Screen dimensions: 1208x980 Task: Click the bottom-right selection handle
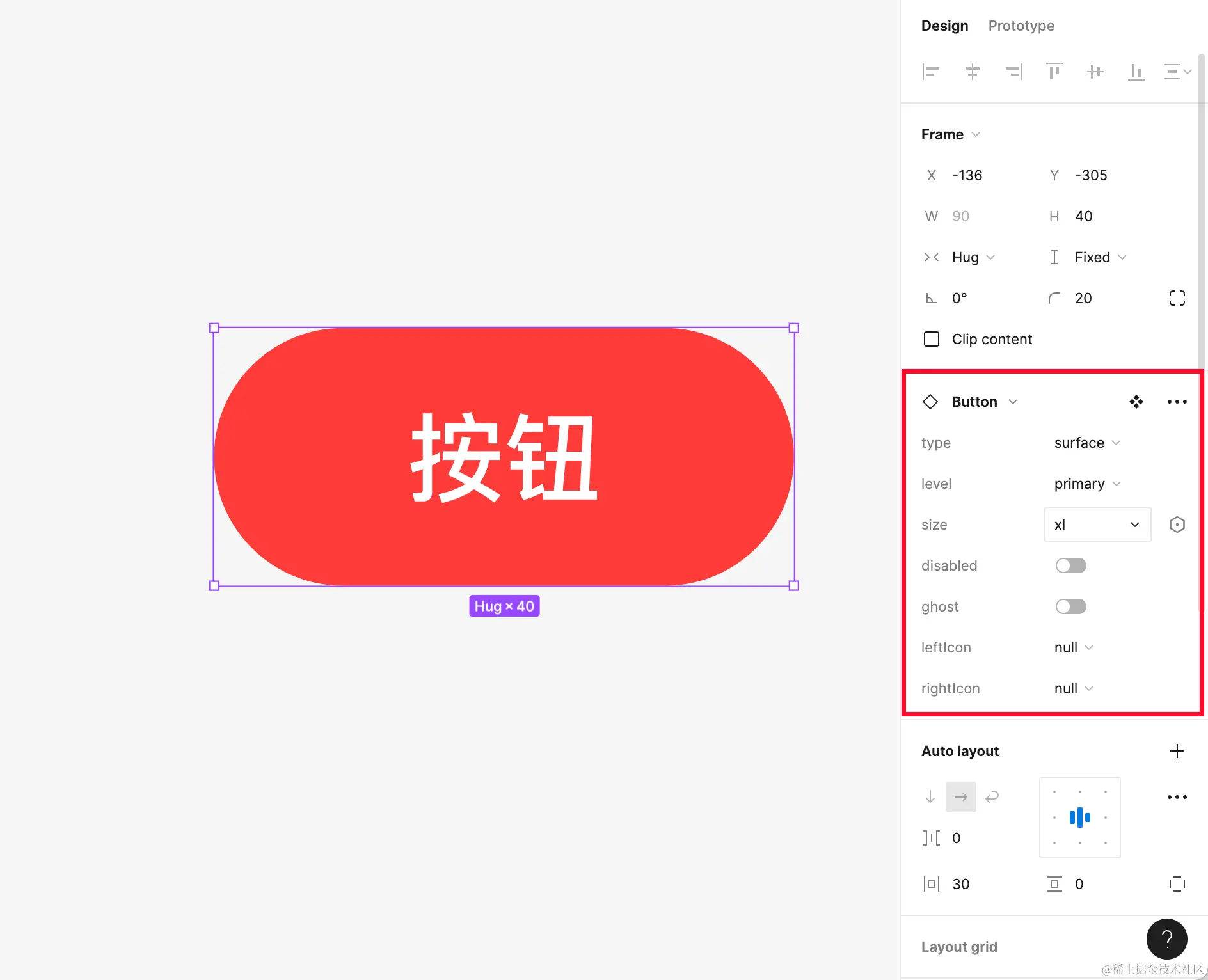[794, 585]
